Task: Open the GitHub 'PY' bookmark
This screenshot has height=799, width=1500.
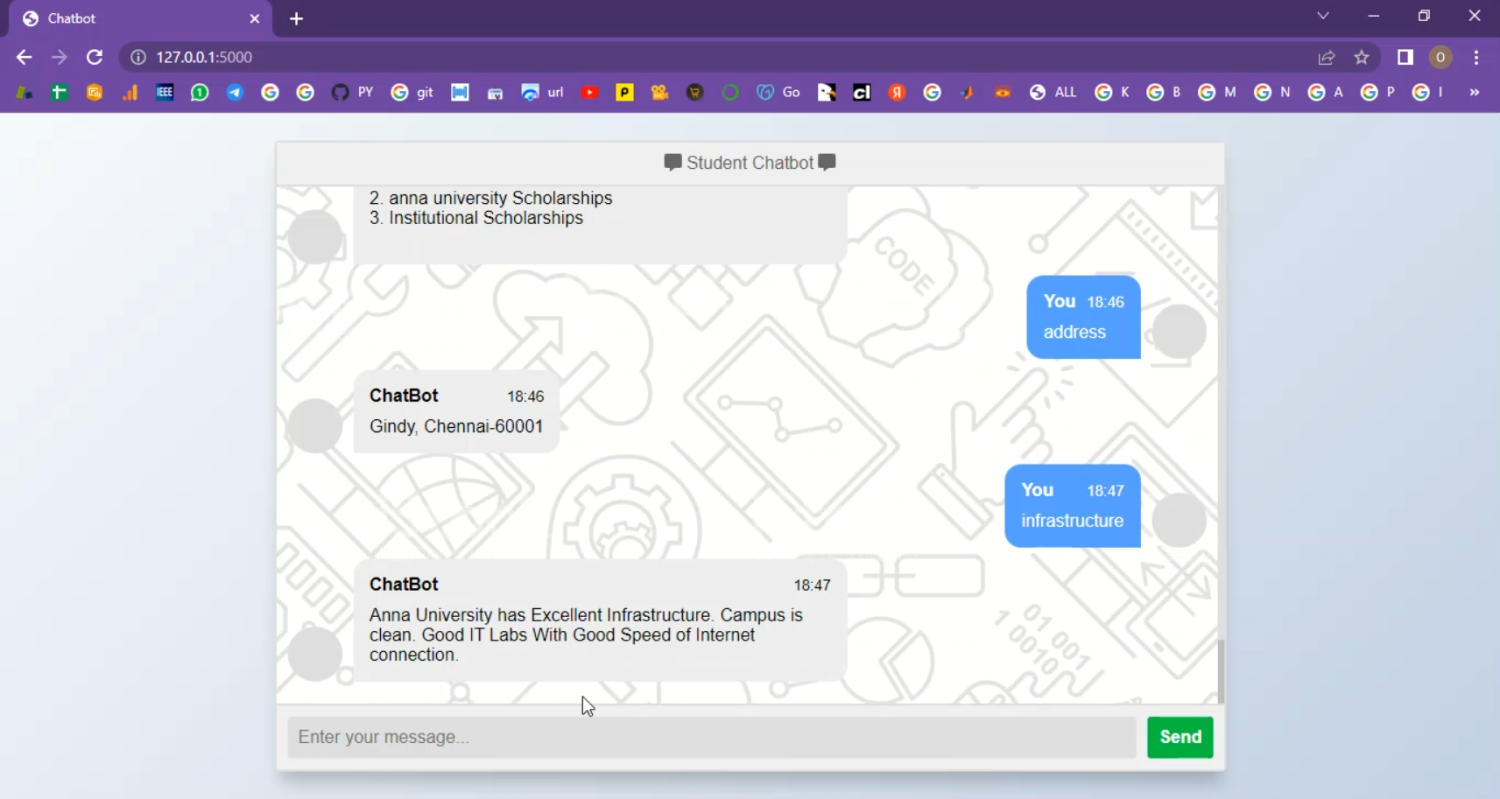Action: point(352,92)
